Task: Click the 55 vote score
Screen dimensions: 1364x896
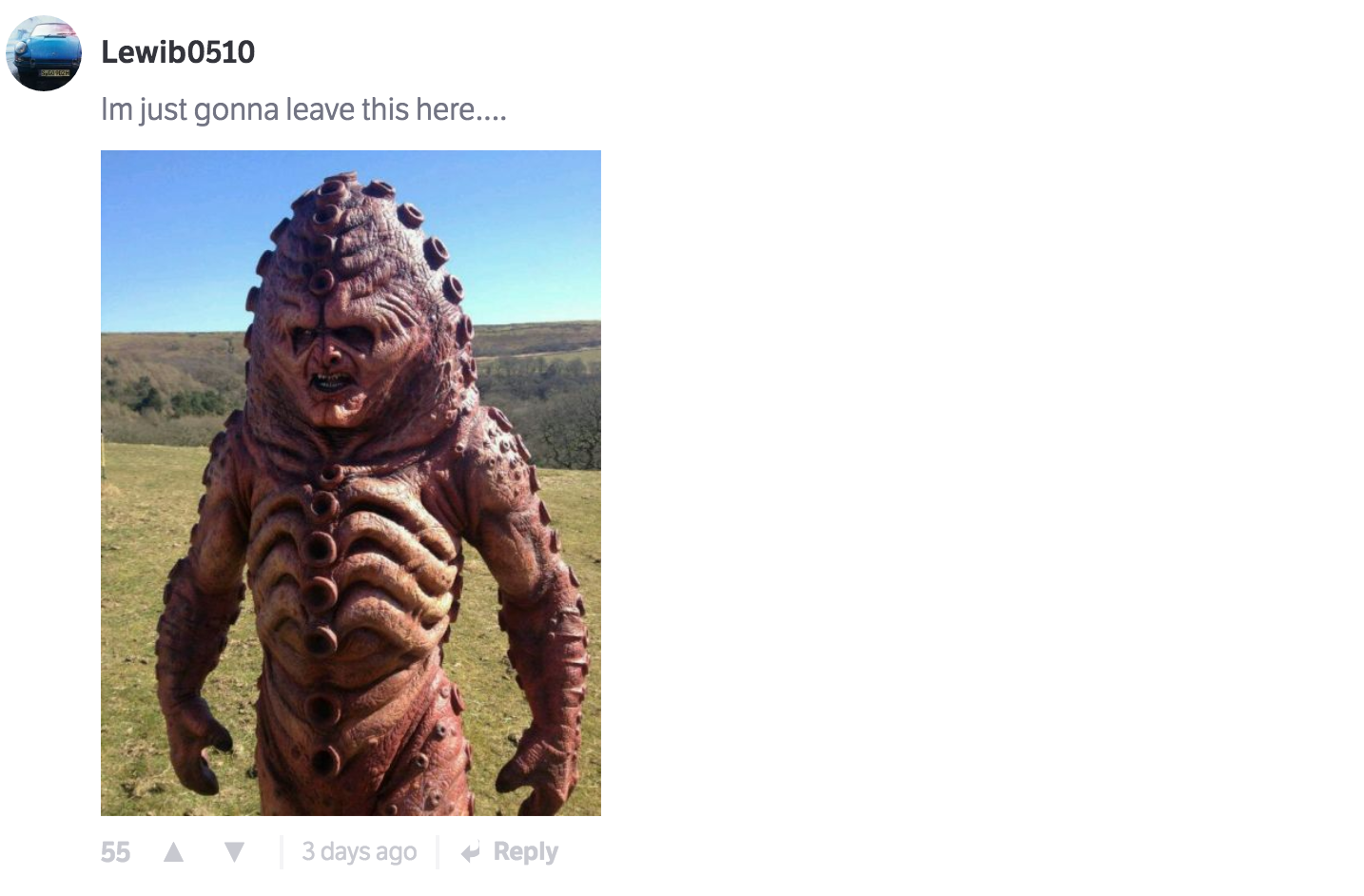Action: [x=115, y=851]
